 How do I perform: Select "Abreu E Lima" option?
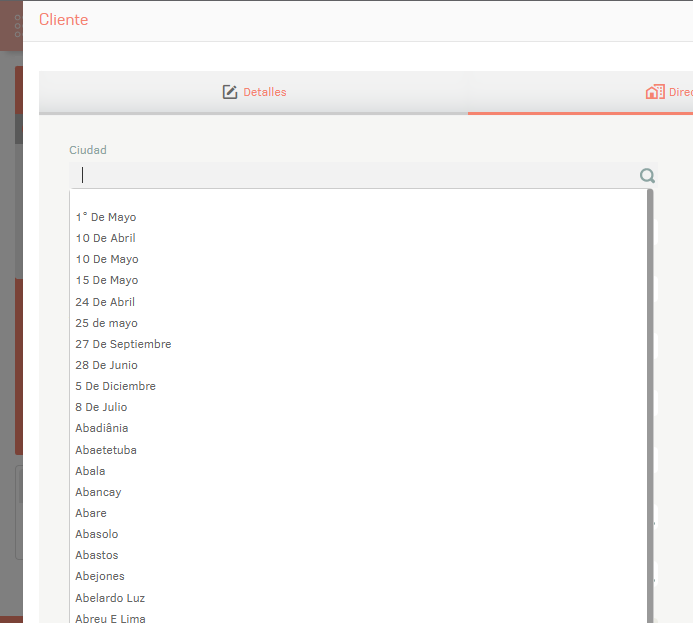tap(358, 617)
